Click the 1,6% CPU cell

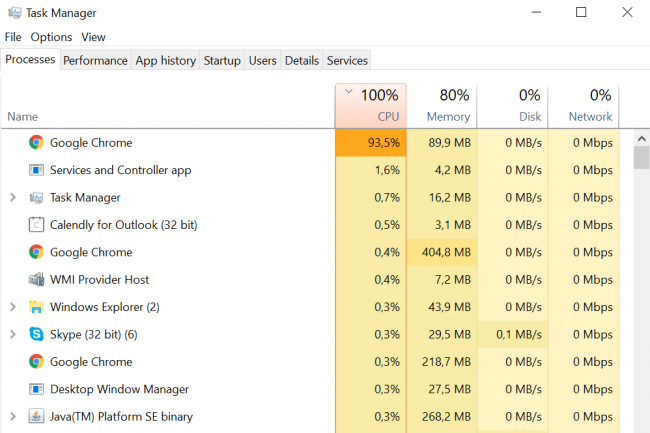coord(371,170)
